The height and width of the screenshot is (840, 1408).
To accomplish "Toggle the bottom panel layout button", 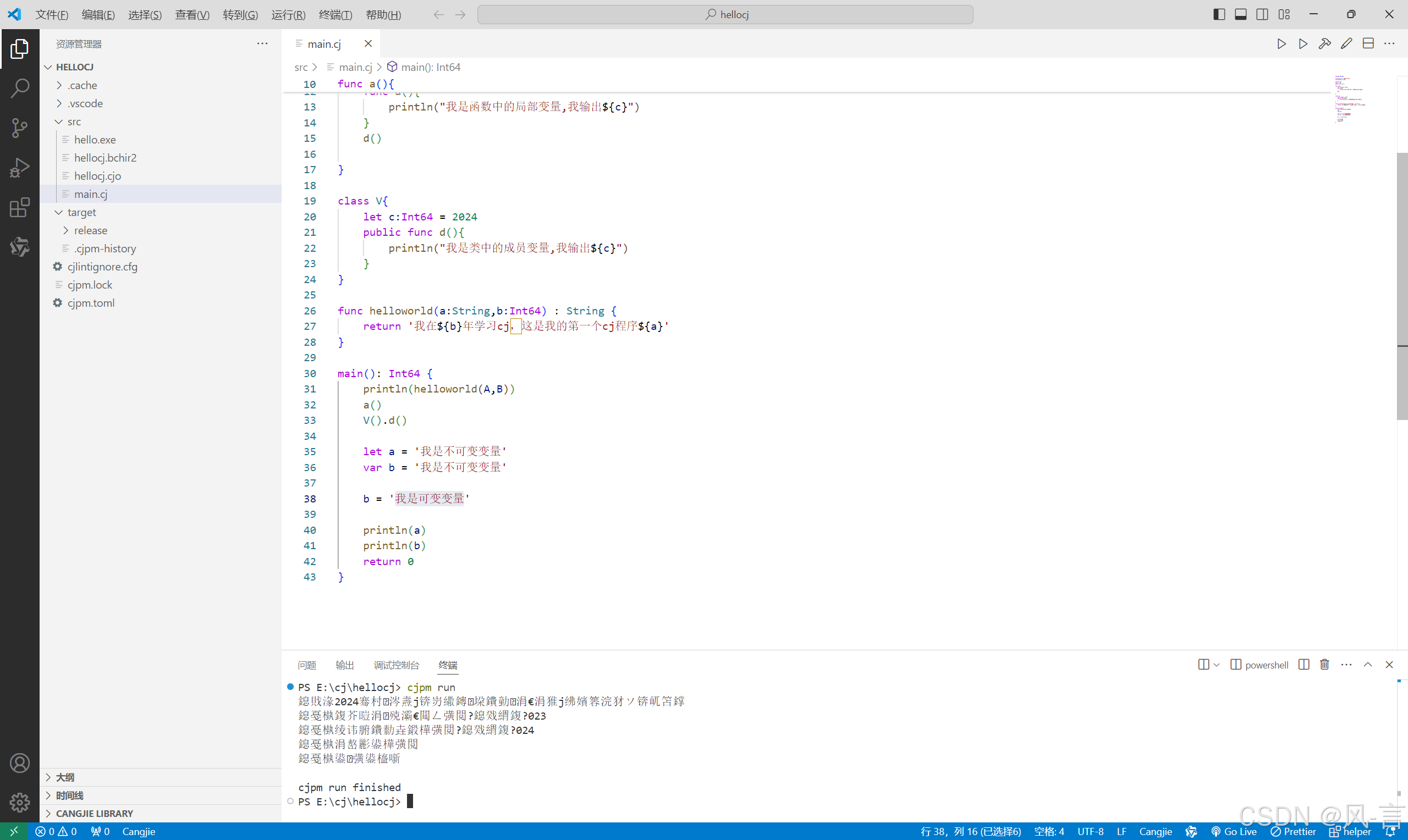I will pos(1240,14).
